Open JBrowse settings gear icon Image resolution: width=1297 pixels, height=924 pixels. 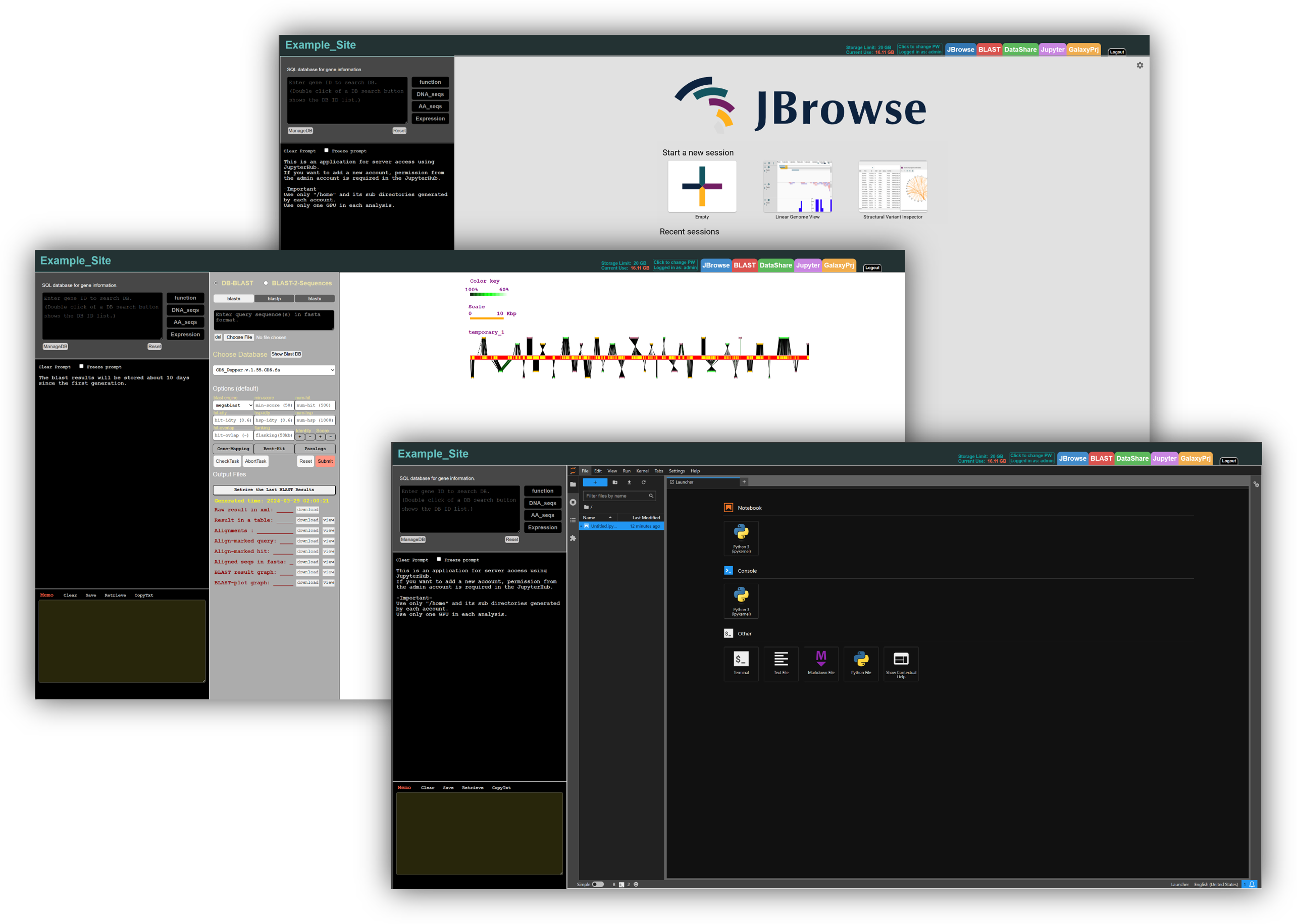tap(1139, 66)
